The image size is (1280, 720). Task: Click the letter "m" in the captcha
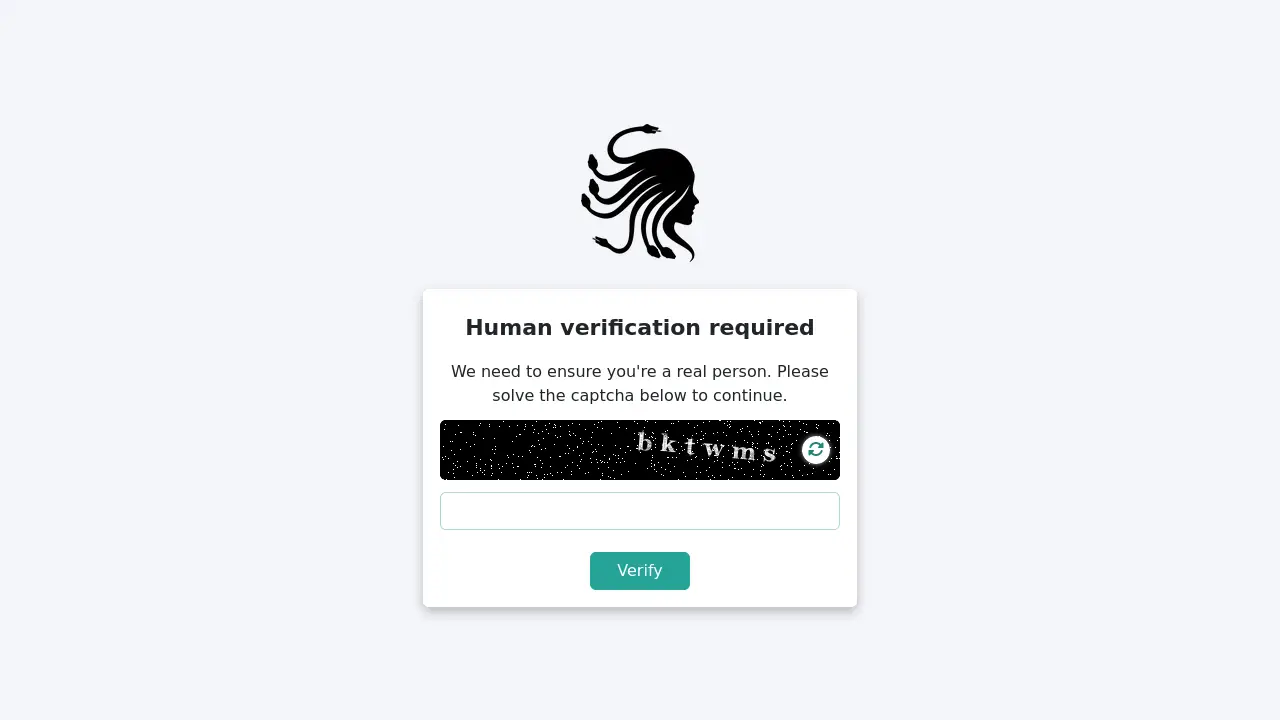[743, 452]
